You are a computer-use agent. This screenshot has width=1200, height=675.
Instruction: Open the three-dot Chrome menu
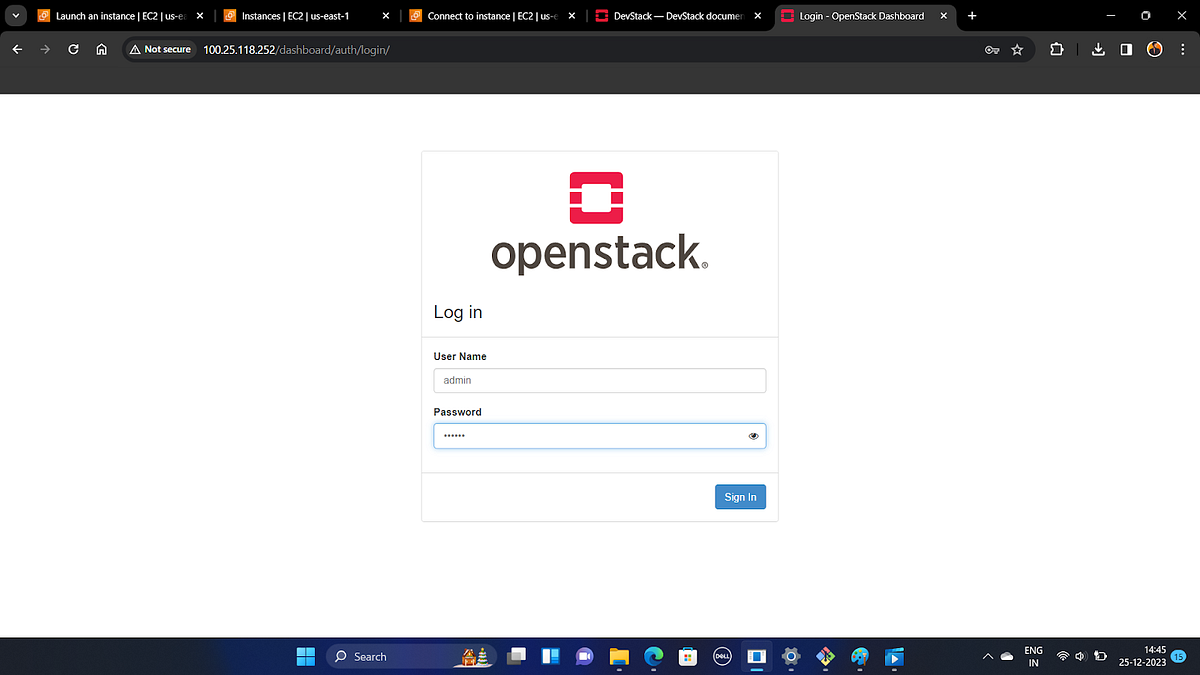point(1183,49)
